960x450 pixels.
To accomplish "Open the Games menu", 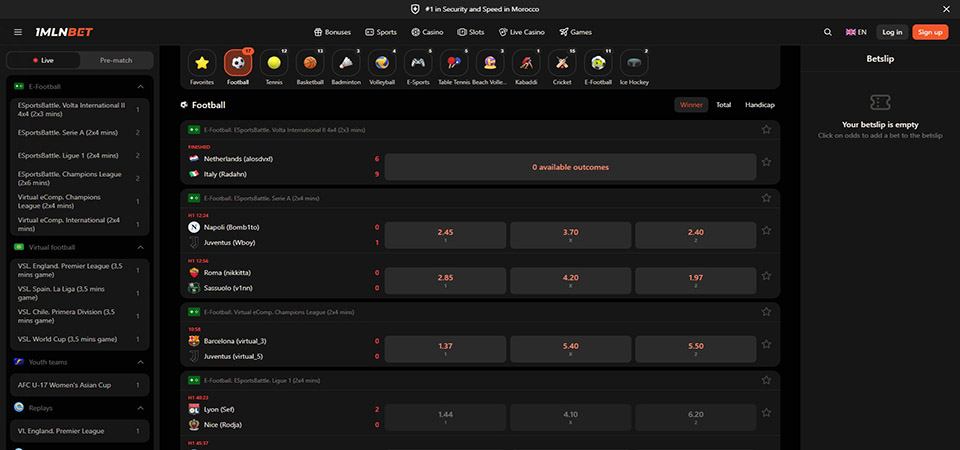I will pos(576,32).
